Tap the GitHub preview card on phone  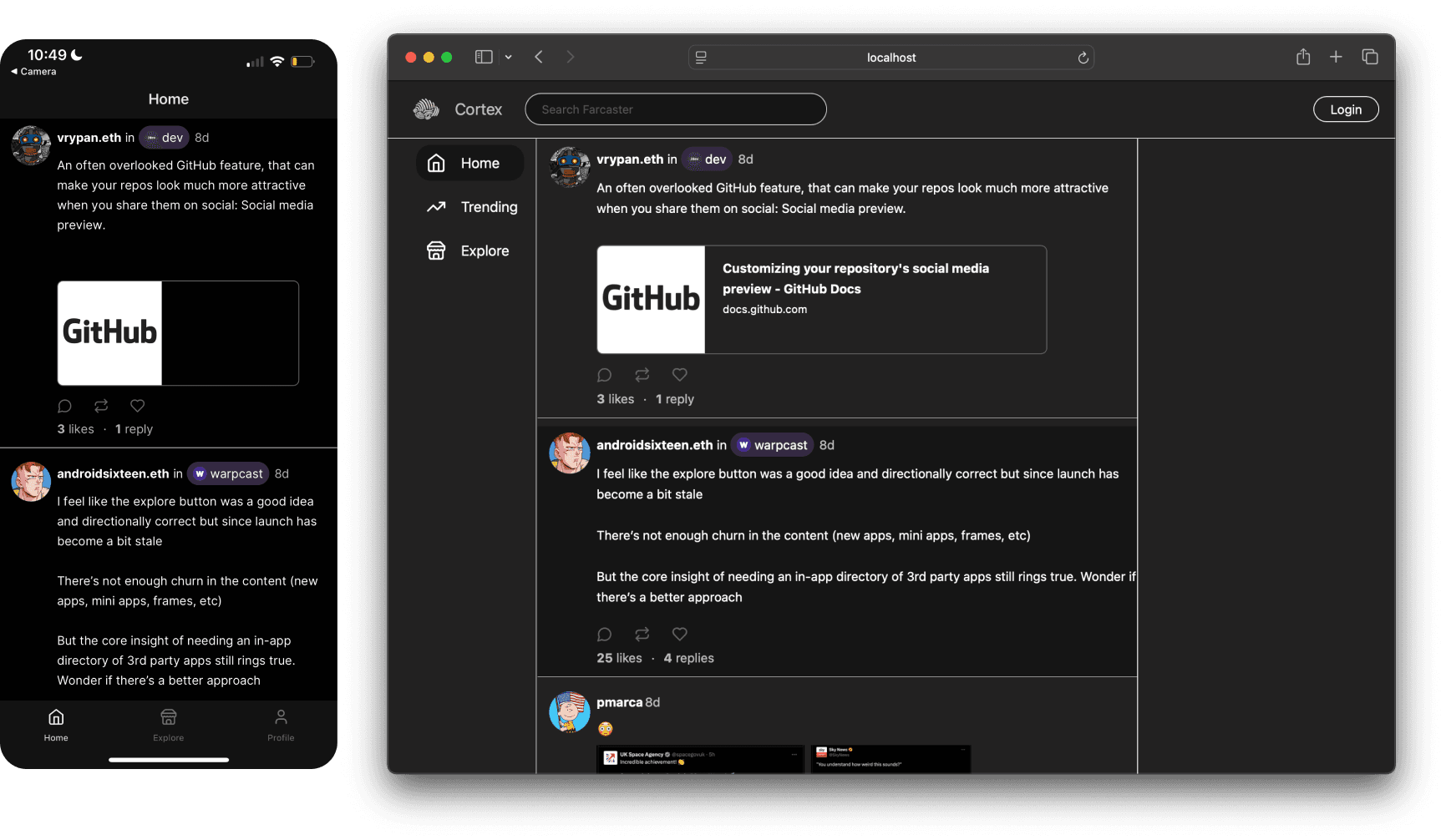click(x=178, y=333)
